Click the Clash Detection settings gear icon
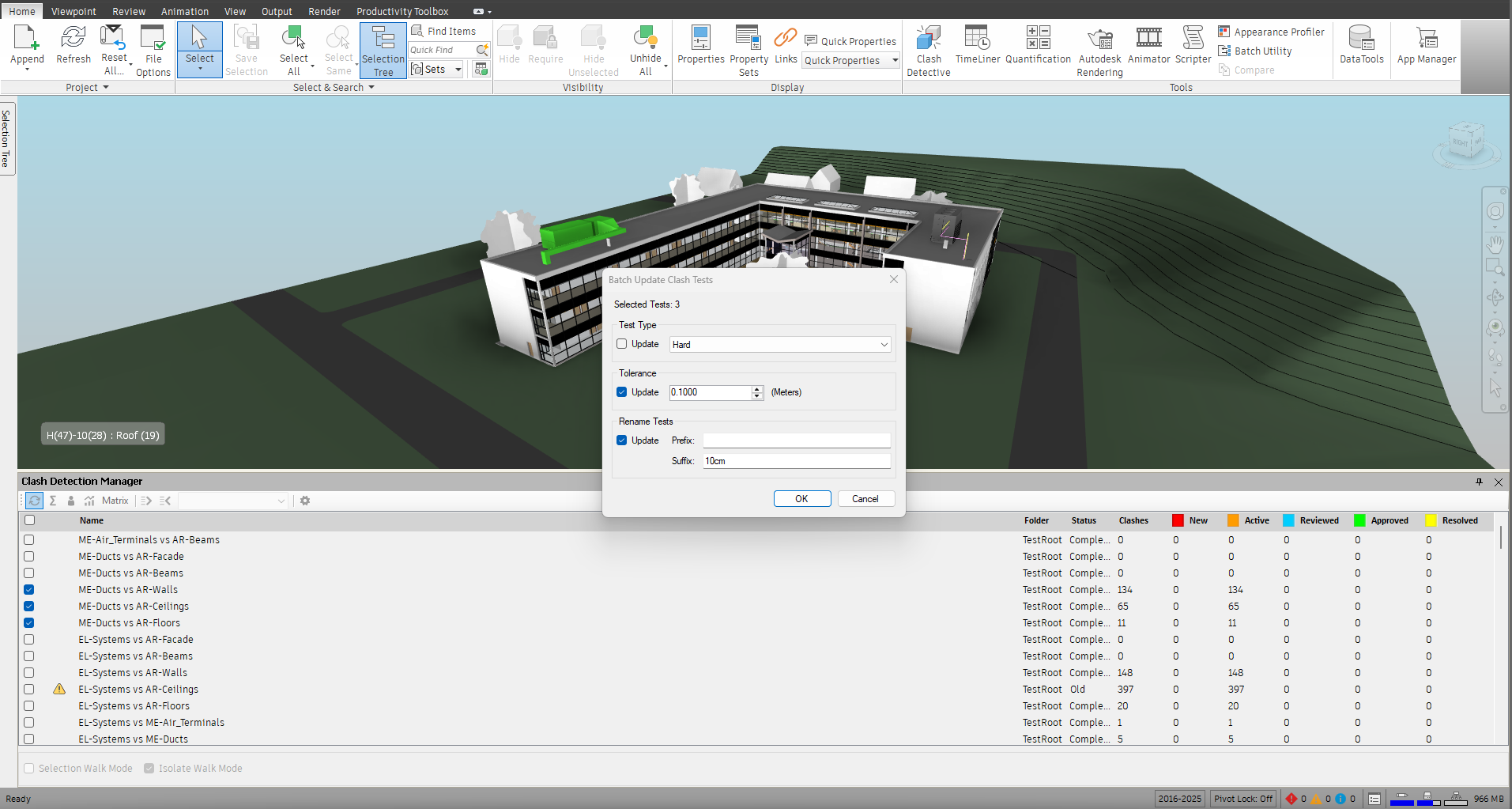Screen dimensions: 1512x809 305,501
